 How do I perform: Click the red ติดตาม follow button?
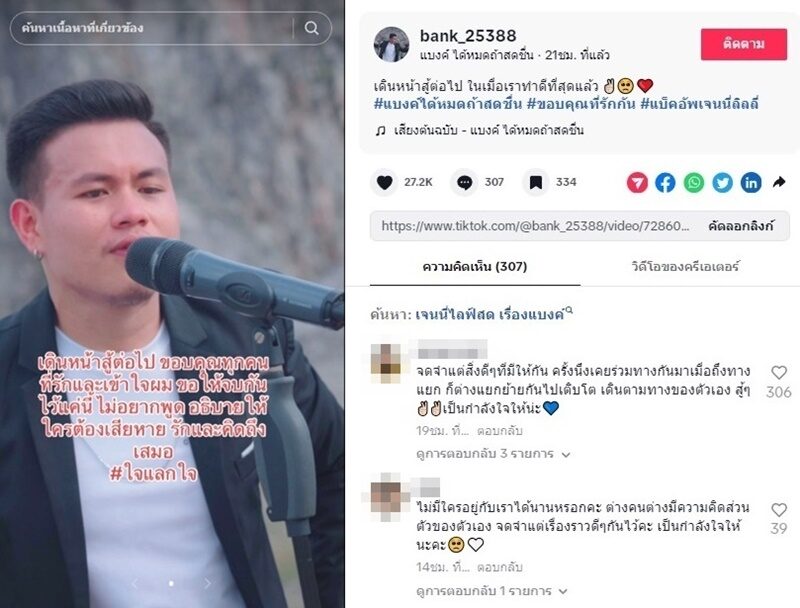pos(744,44)
